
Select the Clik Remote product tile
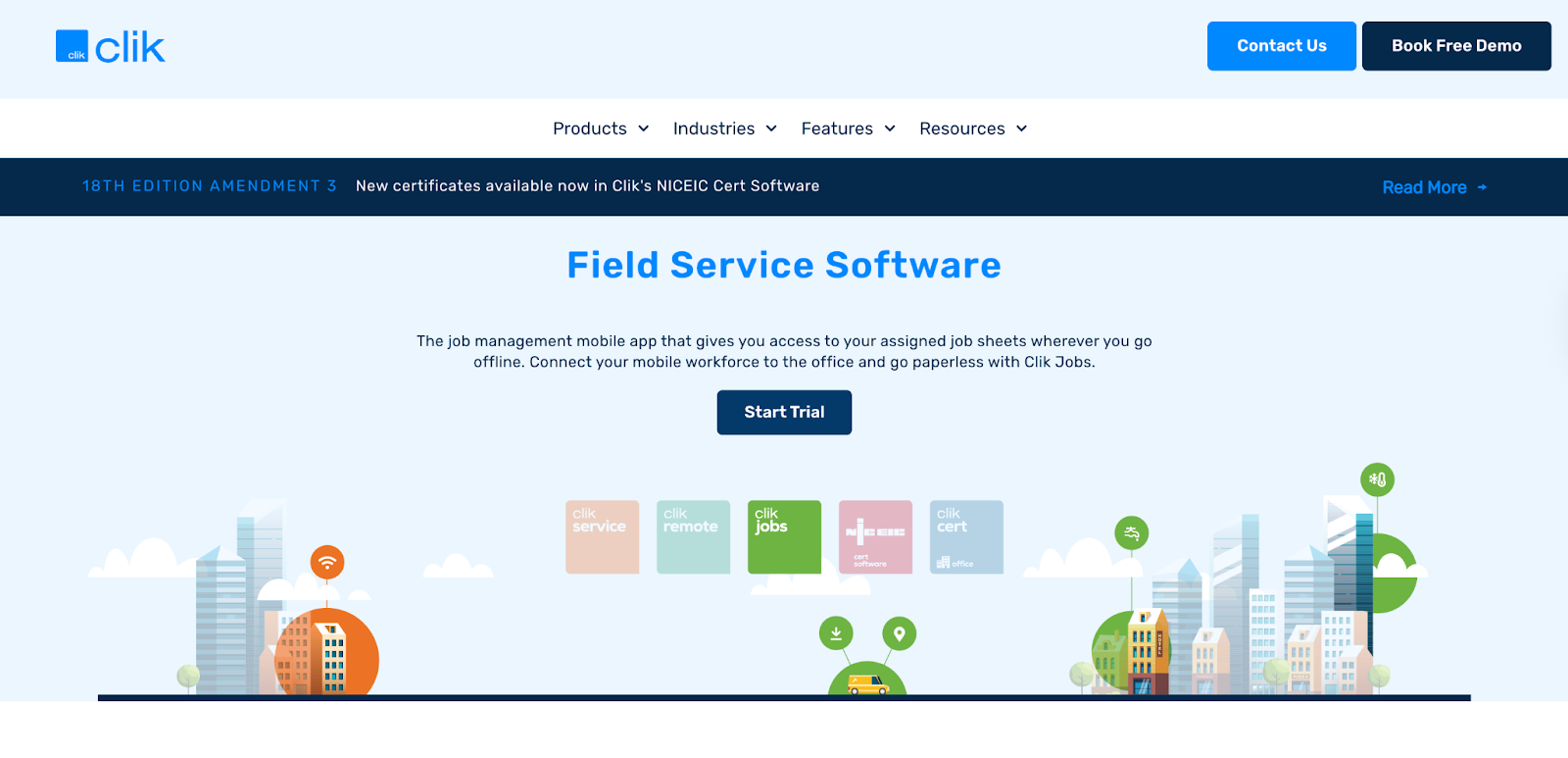(693, 537)
